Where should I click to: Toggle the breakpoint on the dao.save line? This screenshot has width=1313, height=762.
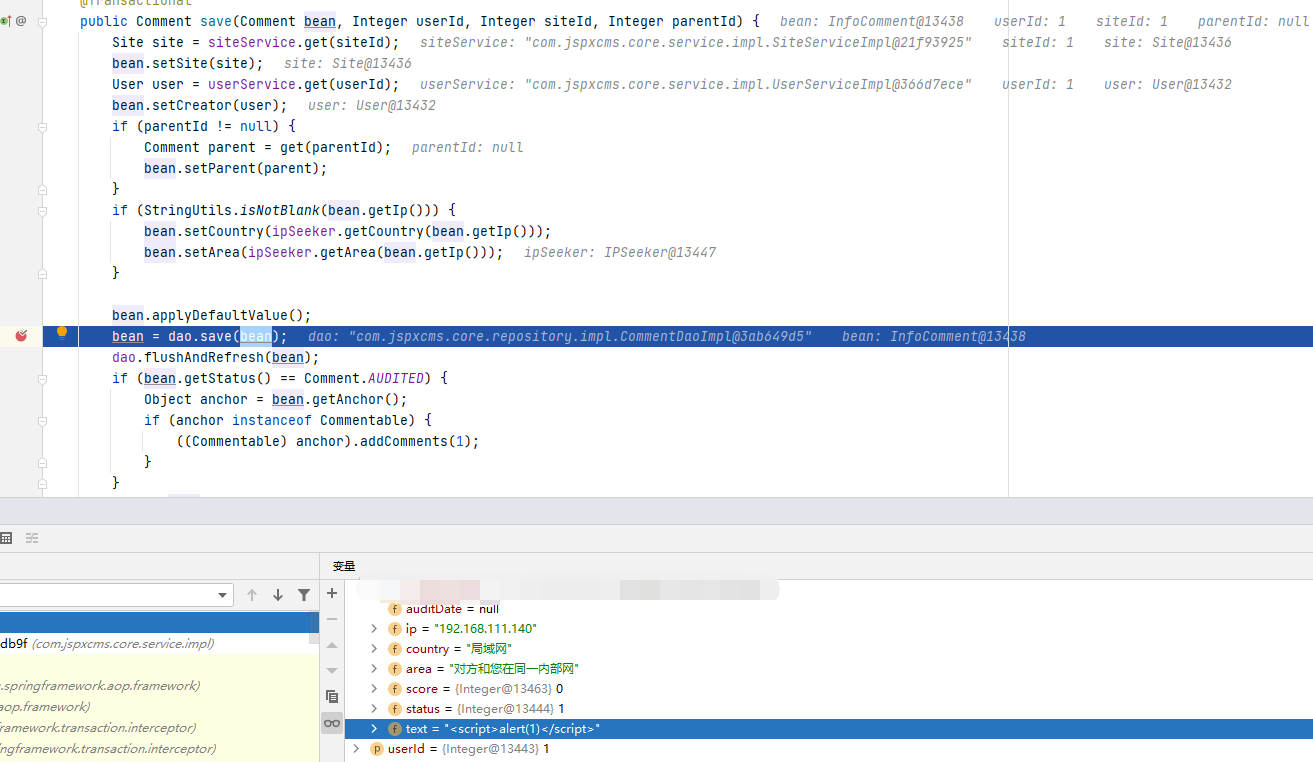tap(21, 336)
